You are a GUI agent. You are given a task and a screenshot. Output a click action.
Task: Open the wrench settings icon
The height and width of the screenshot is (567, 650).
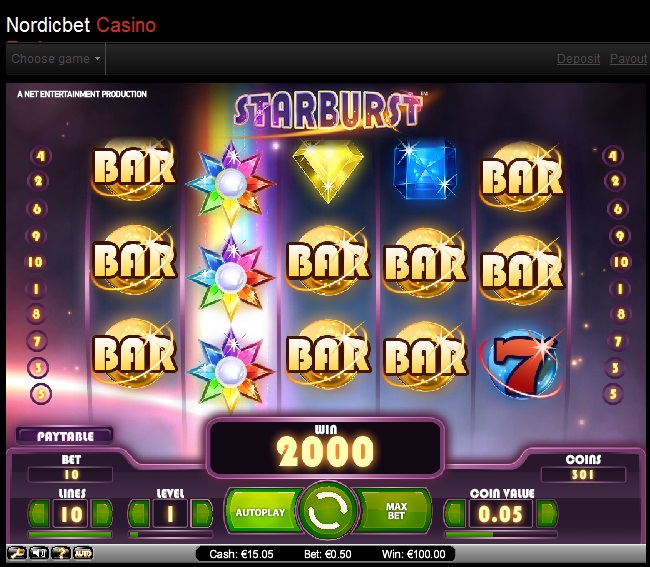coord(17,553)
